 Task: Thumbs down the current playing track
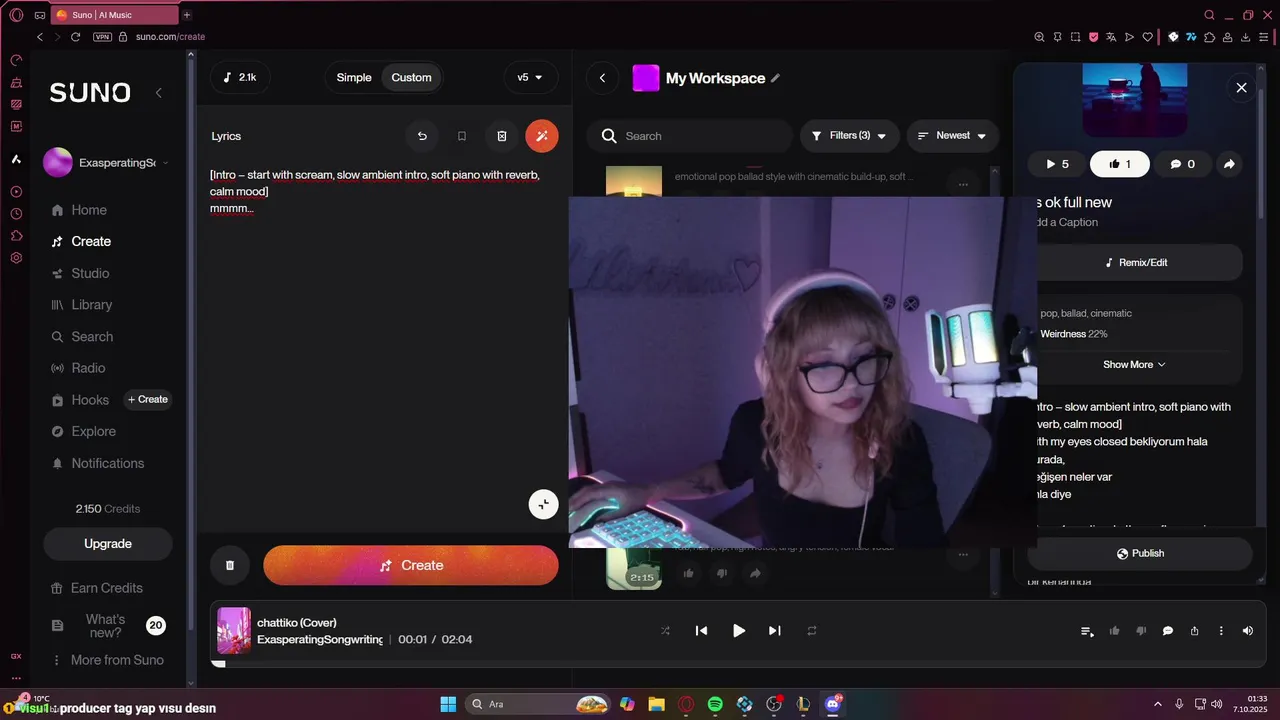pos(1141,631)
